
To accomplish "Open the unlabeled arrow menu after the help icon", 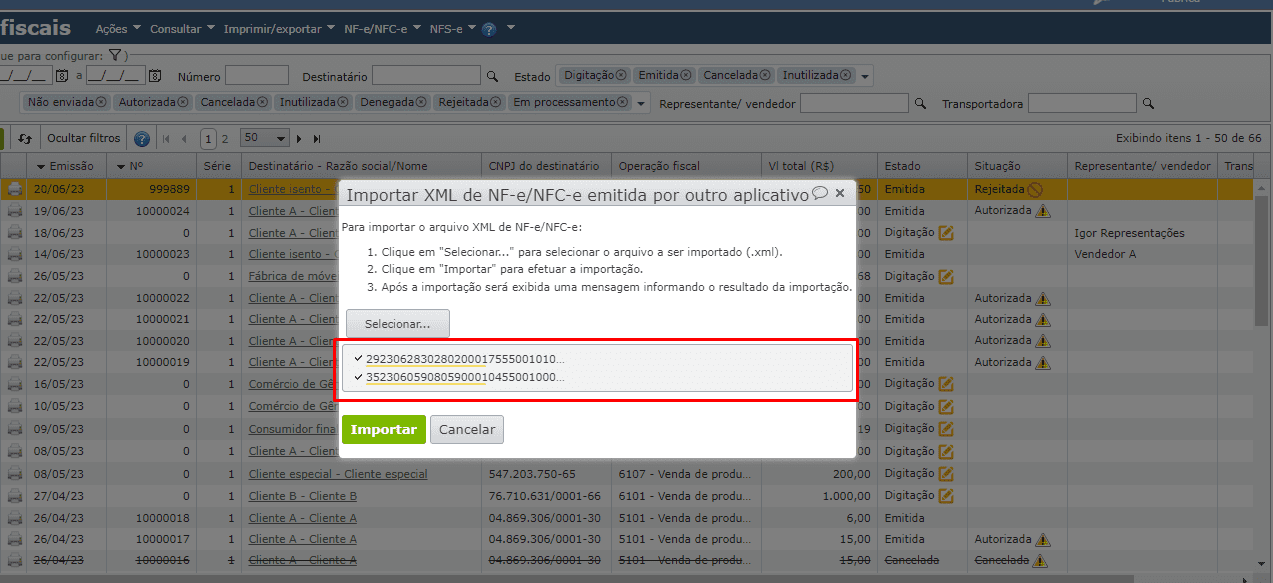I will [x=511, y=29].
